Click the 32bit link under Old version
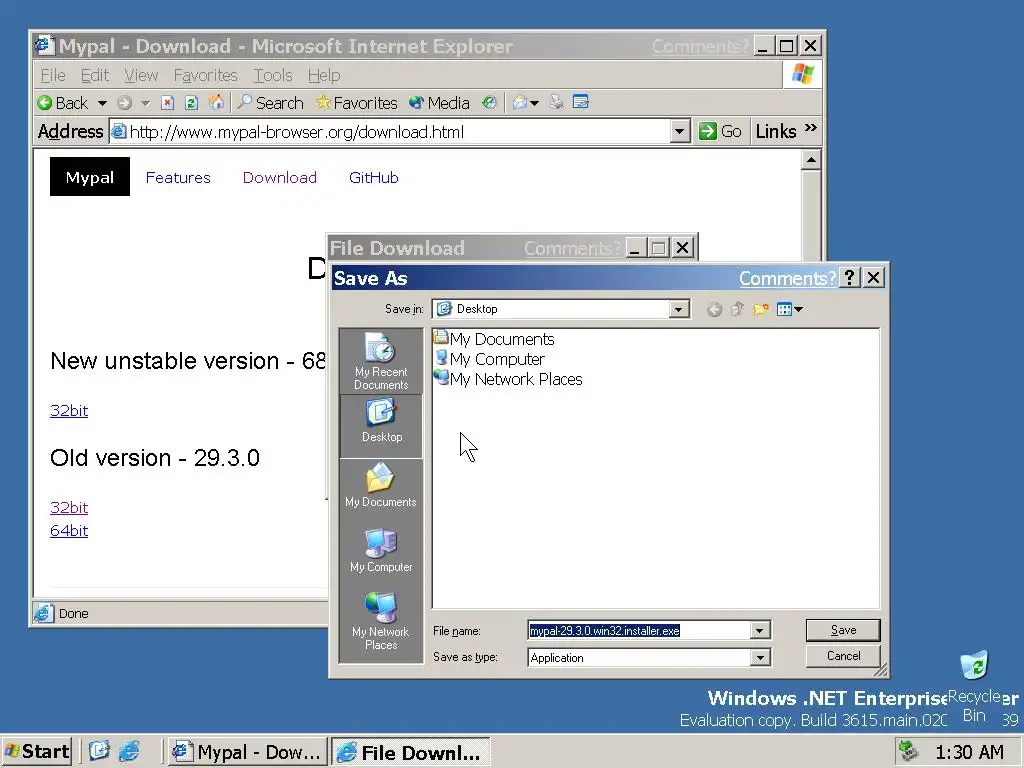 click(69, 507)
